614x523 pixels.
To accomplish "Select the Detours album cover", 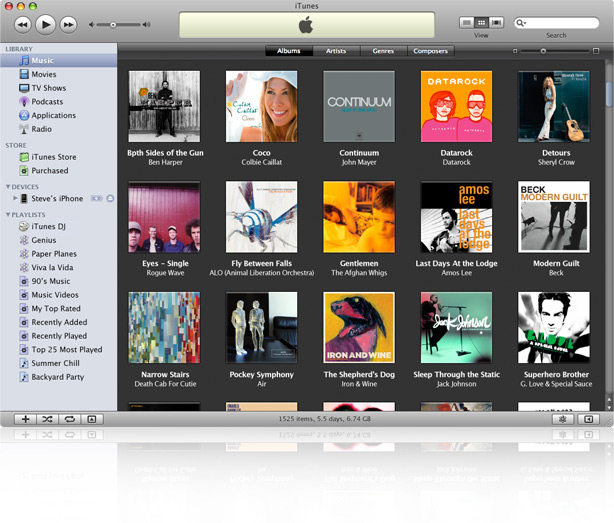I will 554,106.
